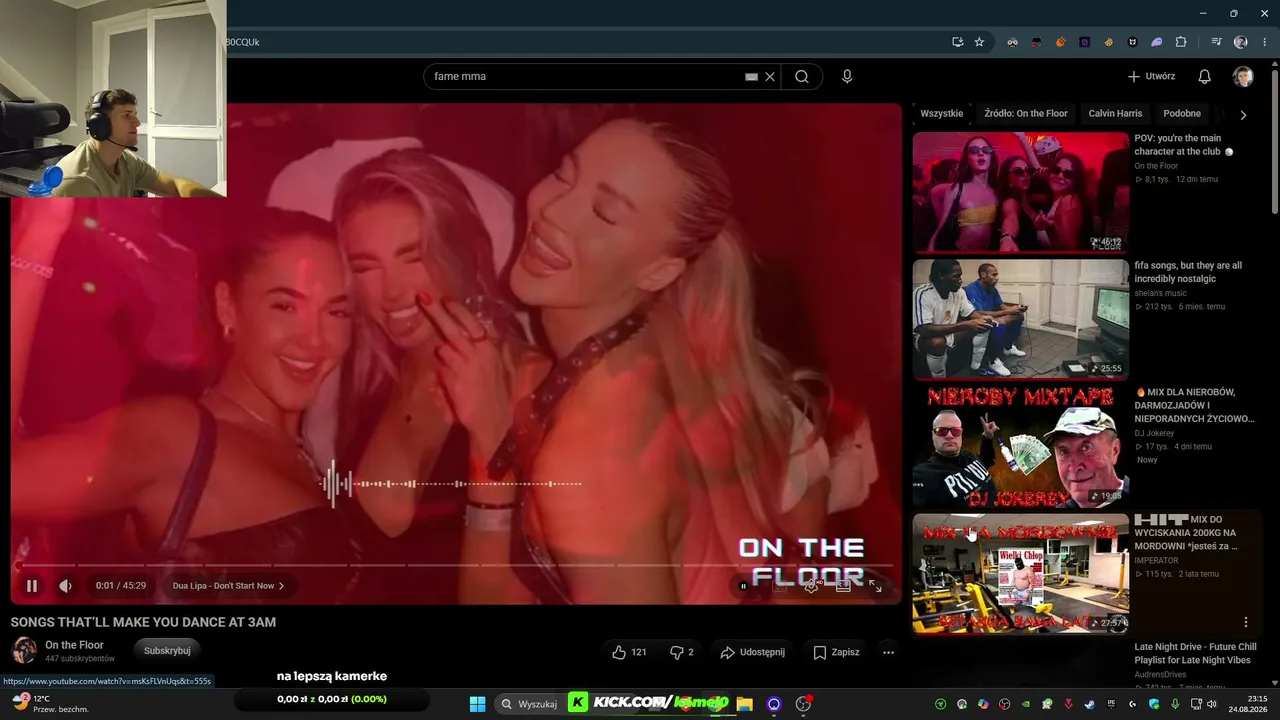Pause the video with the player button
1280x720 pixels.
coord(31,586)
